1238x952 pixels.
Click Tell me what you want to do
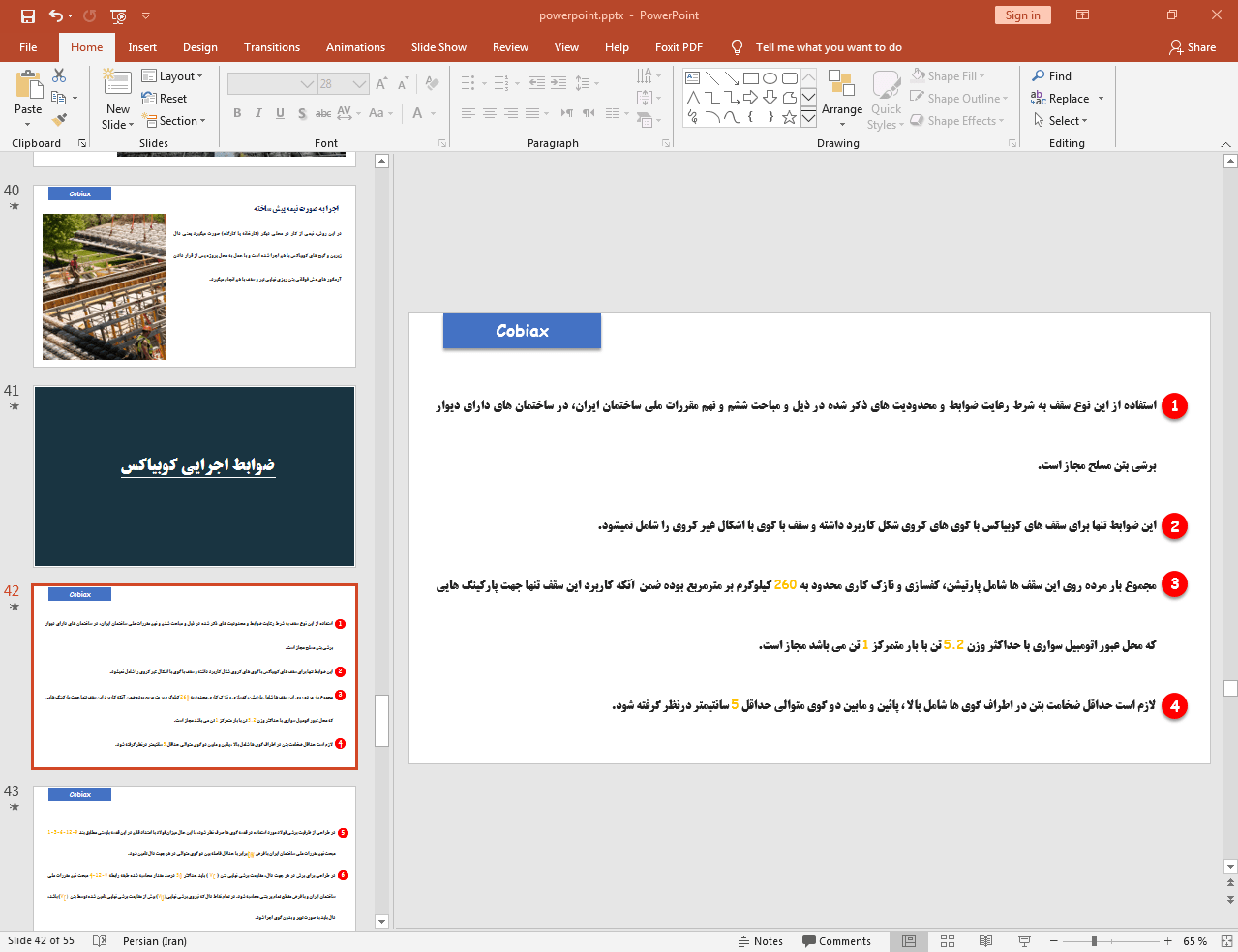(829, 47)
